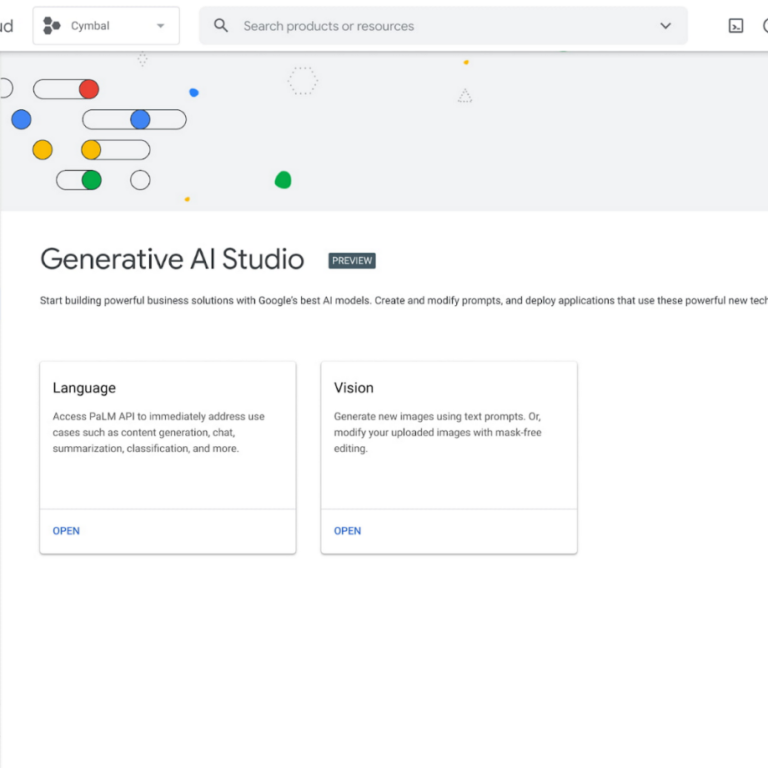The width and height of the screenshot is (768, 768).
Task: Expand the search bar chevron arrow
Action: (x=666, y=26)
